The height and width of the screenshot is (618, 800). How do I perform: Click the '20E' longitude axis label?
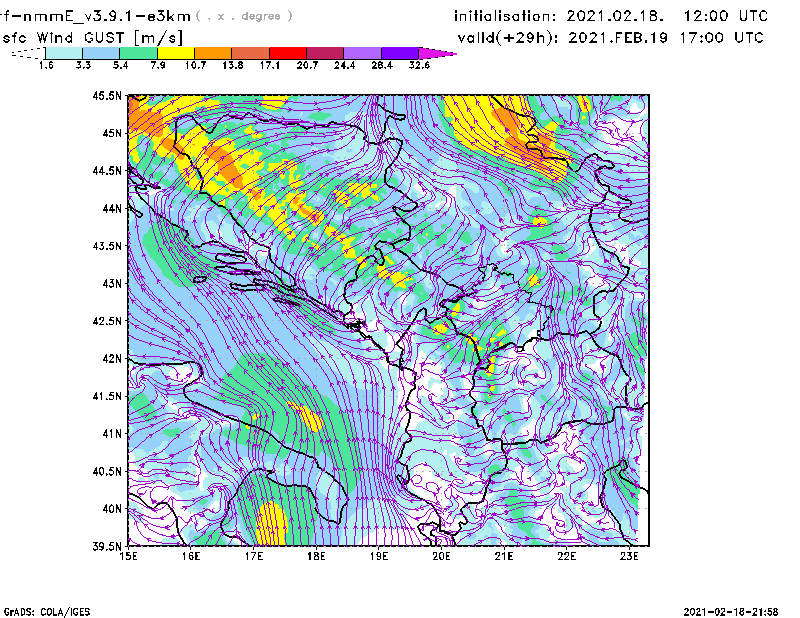pos(441,556)
